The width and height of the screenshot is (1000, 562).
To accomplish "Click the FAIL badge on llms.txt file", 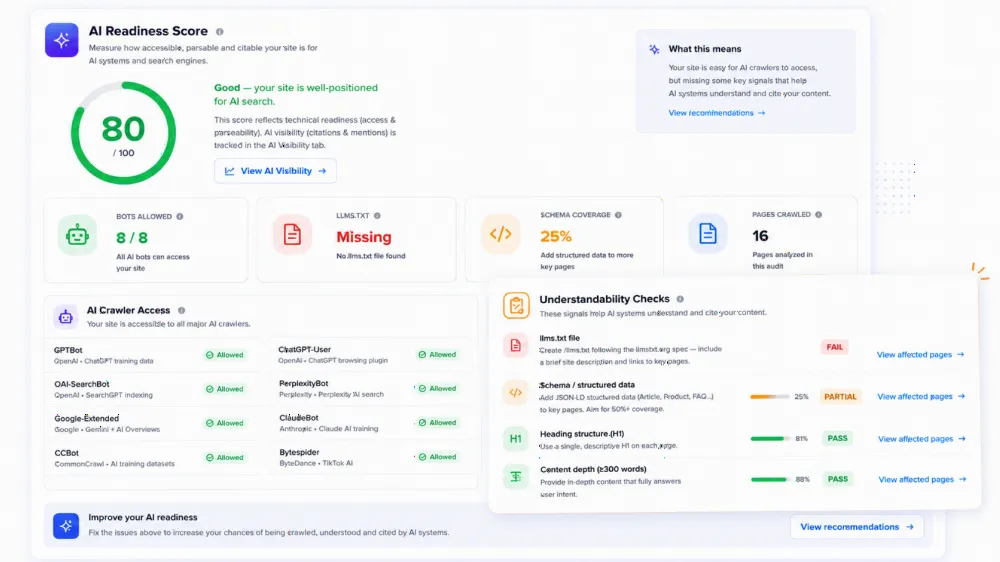I will 834,348.
